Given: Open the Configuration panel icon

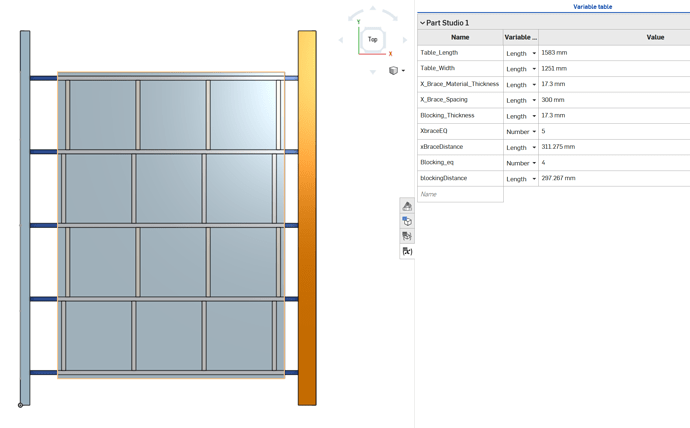Looking at the screenshot, I should 407,221.
